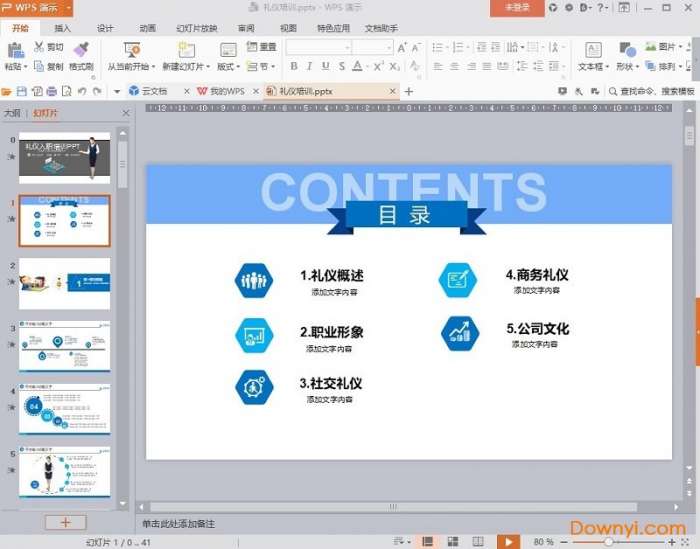The height and width of the screenshot is (549, 700).
Task: Switch to the 大纲 outline pane
Action: 12,113
